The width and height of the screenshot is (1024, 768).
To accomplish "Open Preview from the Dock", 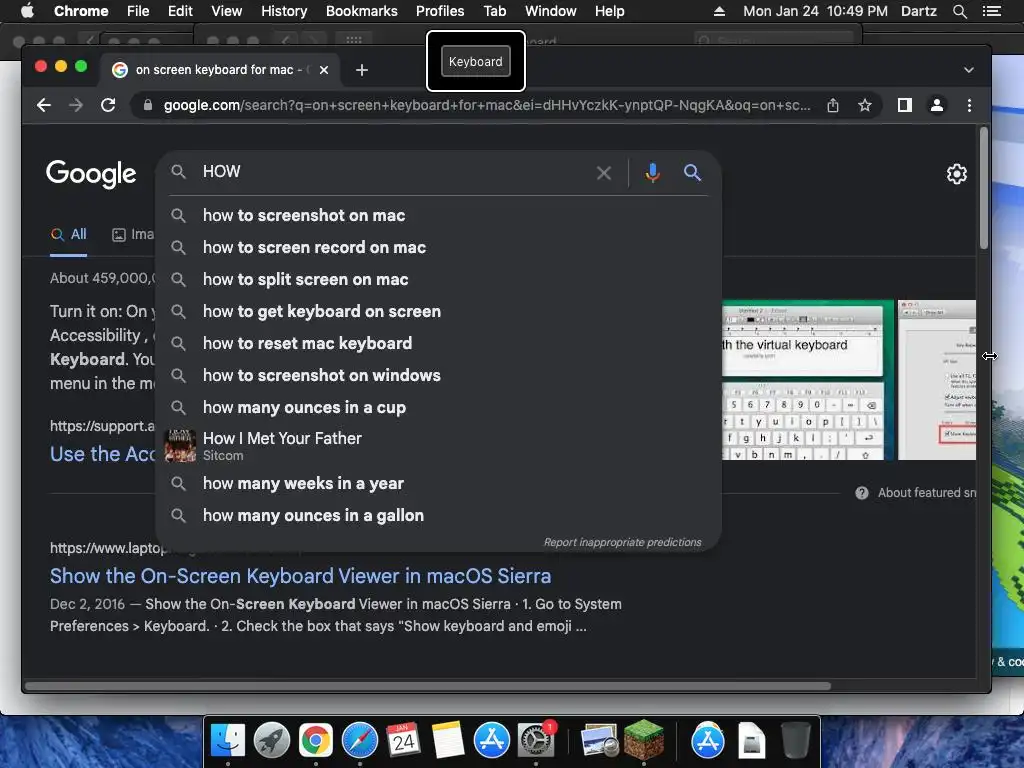I will pos(600,741).
